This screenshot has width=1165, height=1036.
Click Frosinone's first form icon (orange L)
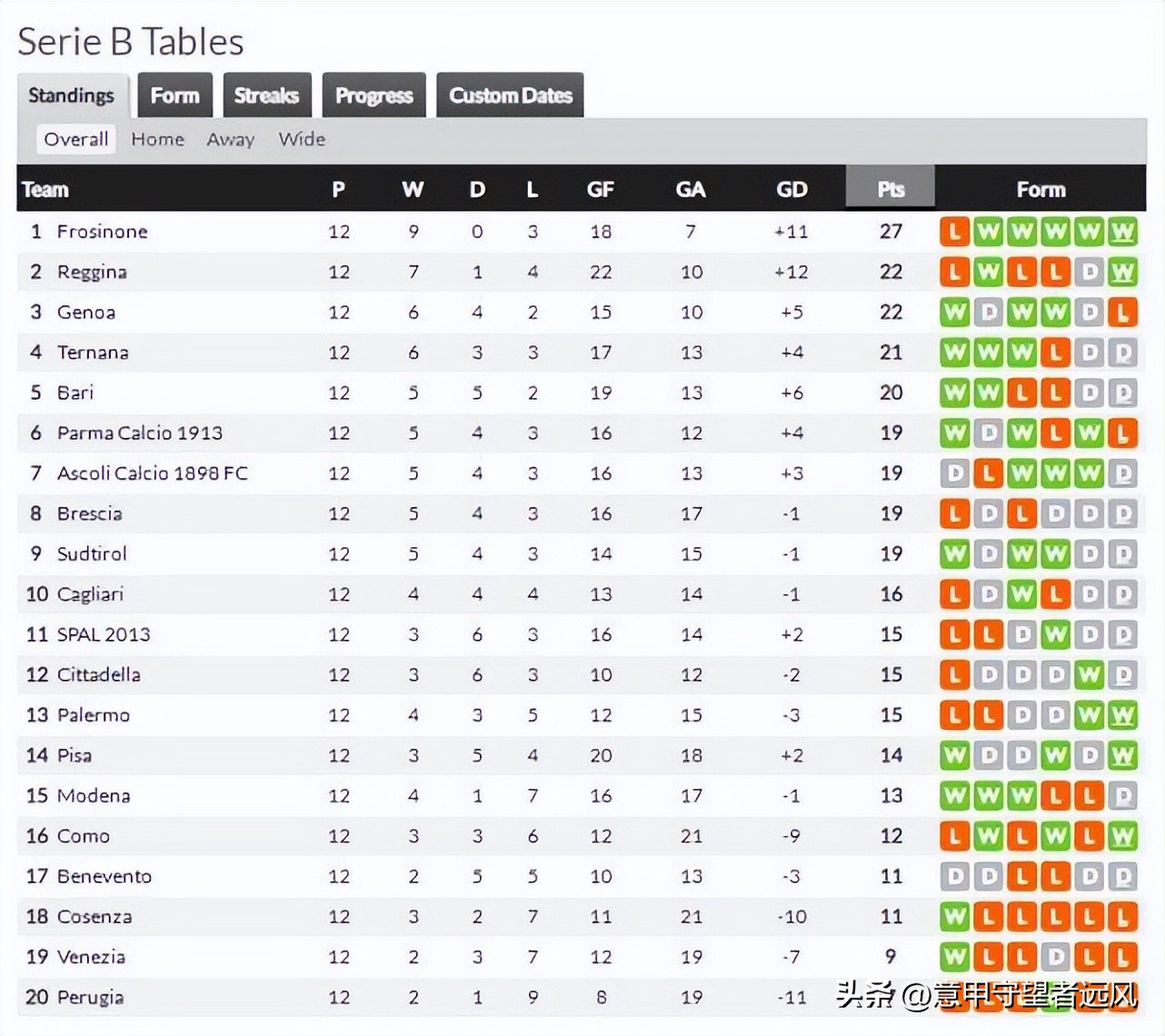click(954, 232)
